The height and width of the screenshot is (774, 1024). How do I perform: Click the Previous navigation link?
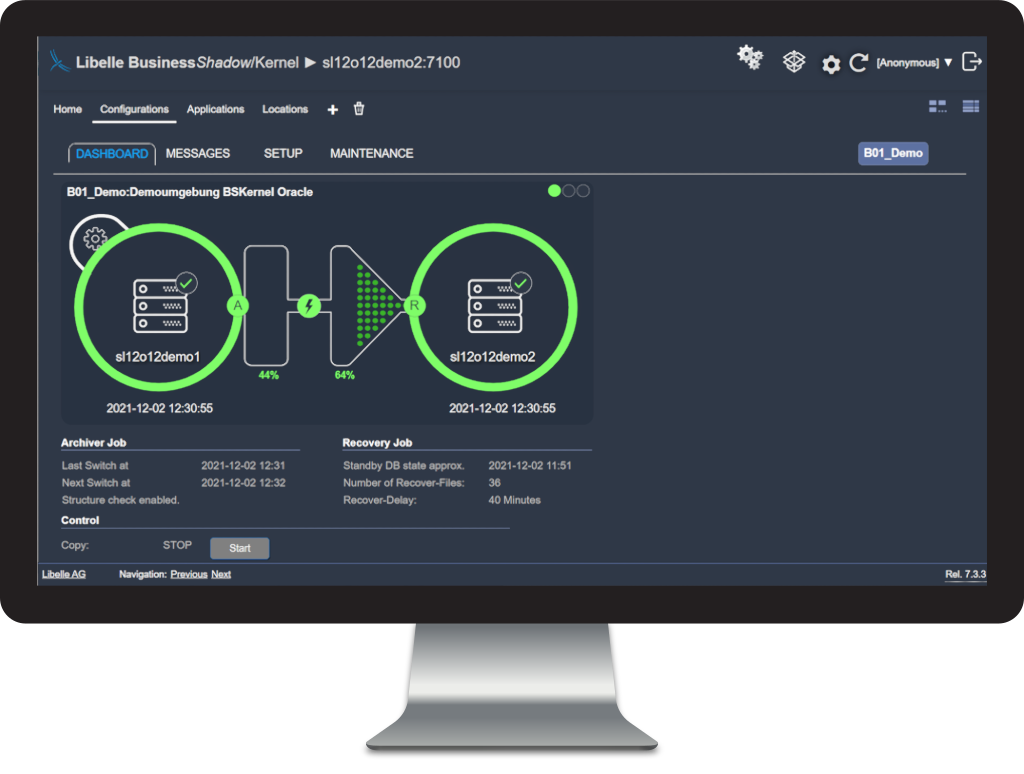coord(189,574)
